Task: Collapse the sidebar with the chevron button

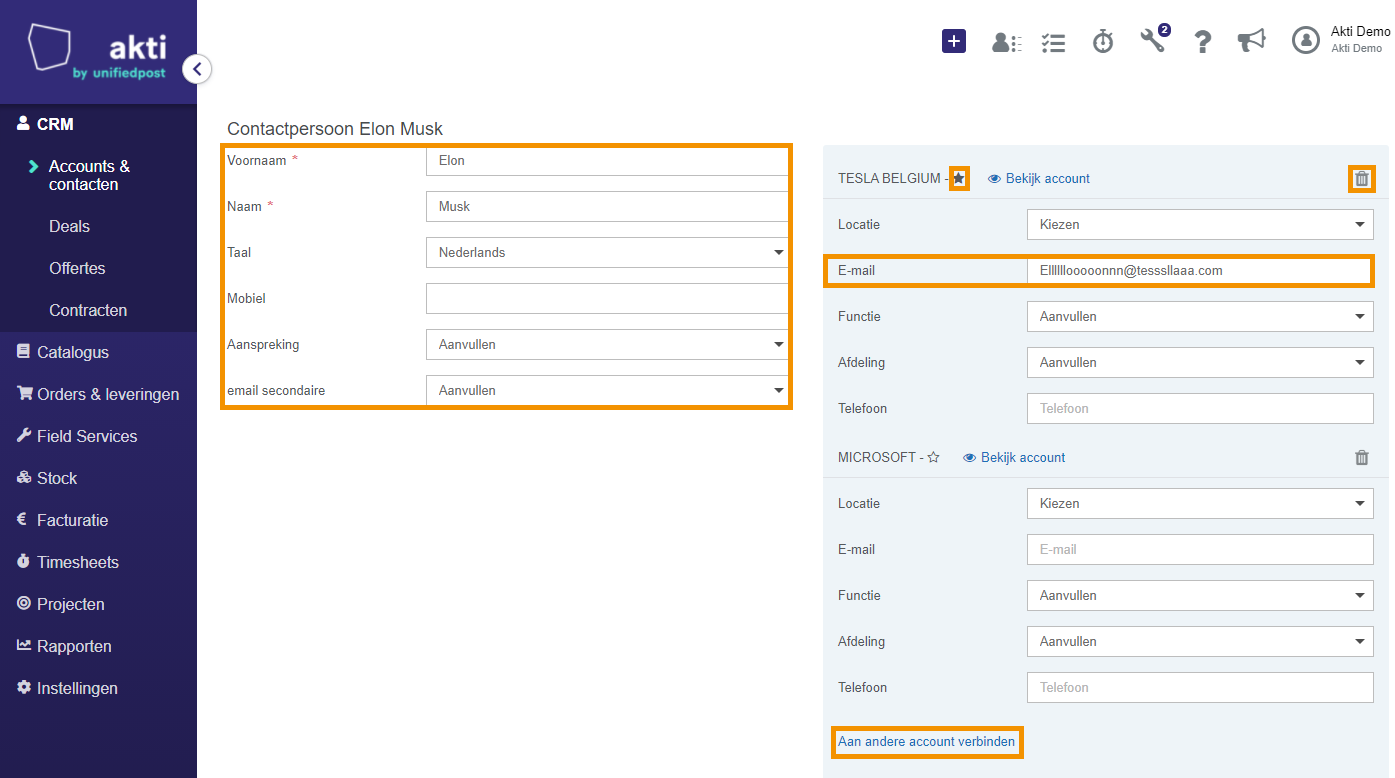Action: pyautogui.click(x=197, y=69)
